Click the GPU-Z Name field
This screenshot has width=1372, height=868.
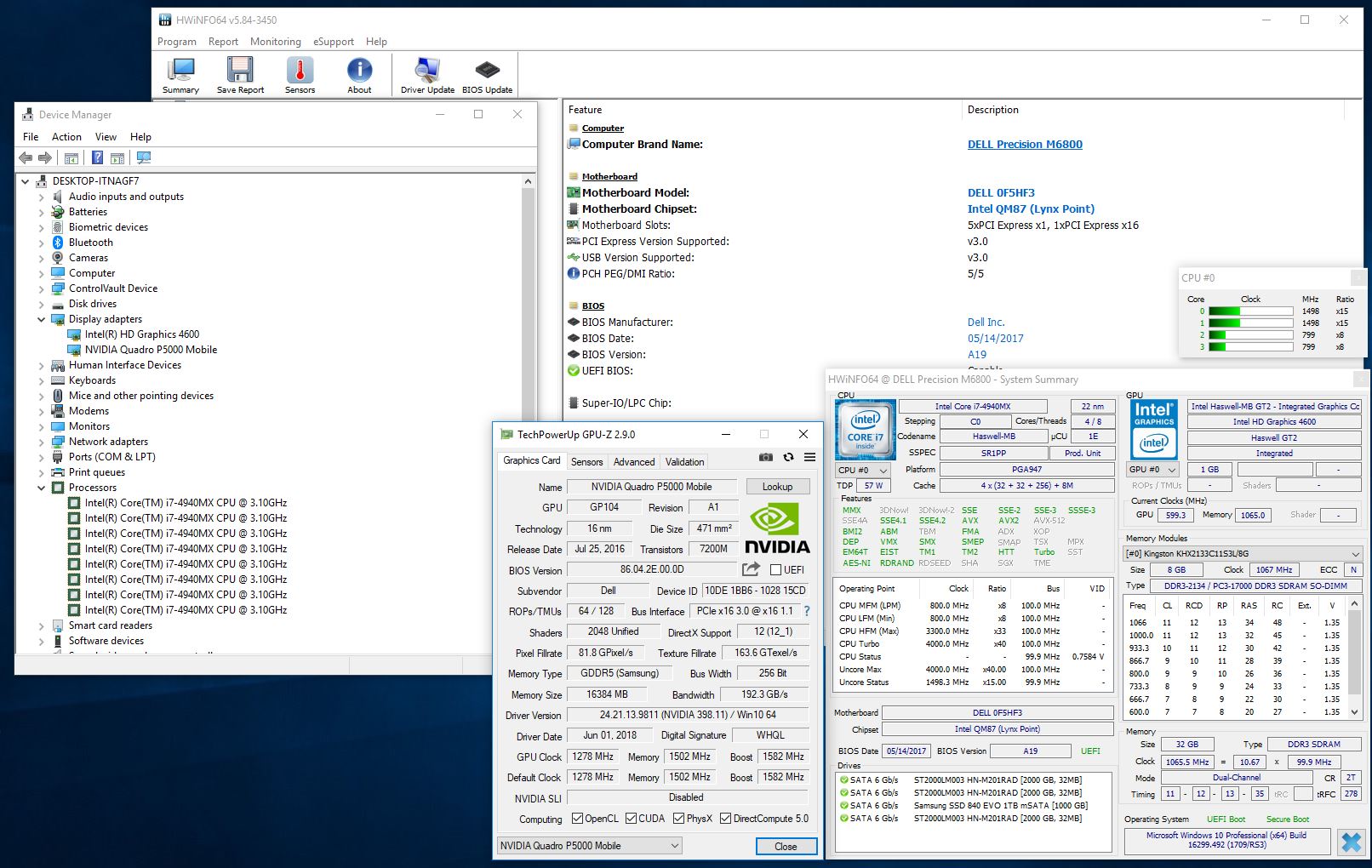[x=651, y=487]
